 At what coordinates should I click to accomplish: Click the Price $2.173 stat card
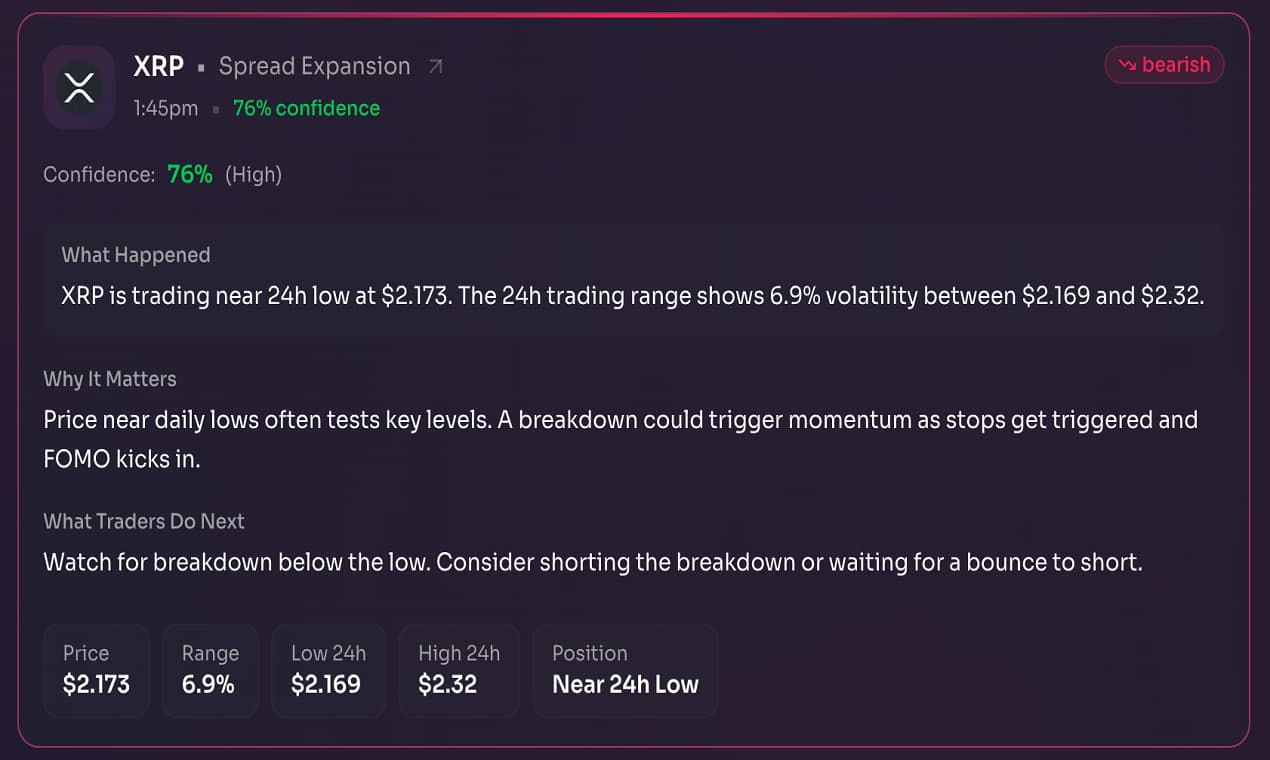point(96,670)
